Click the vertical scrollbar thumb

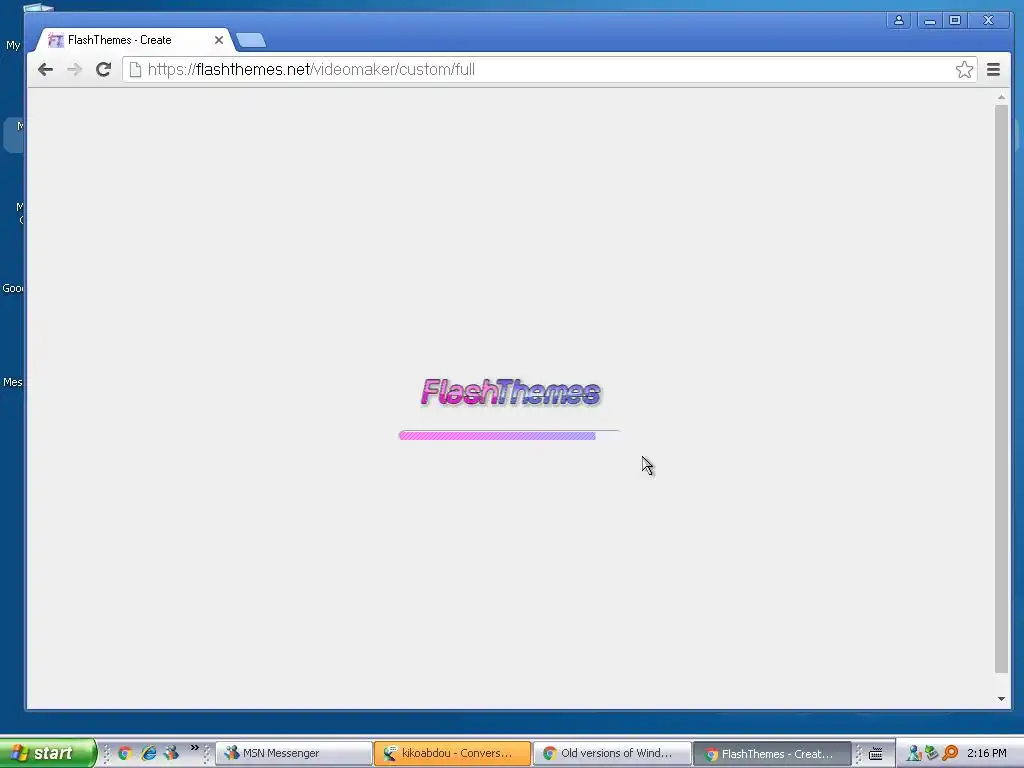[x=1001, y=389]
